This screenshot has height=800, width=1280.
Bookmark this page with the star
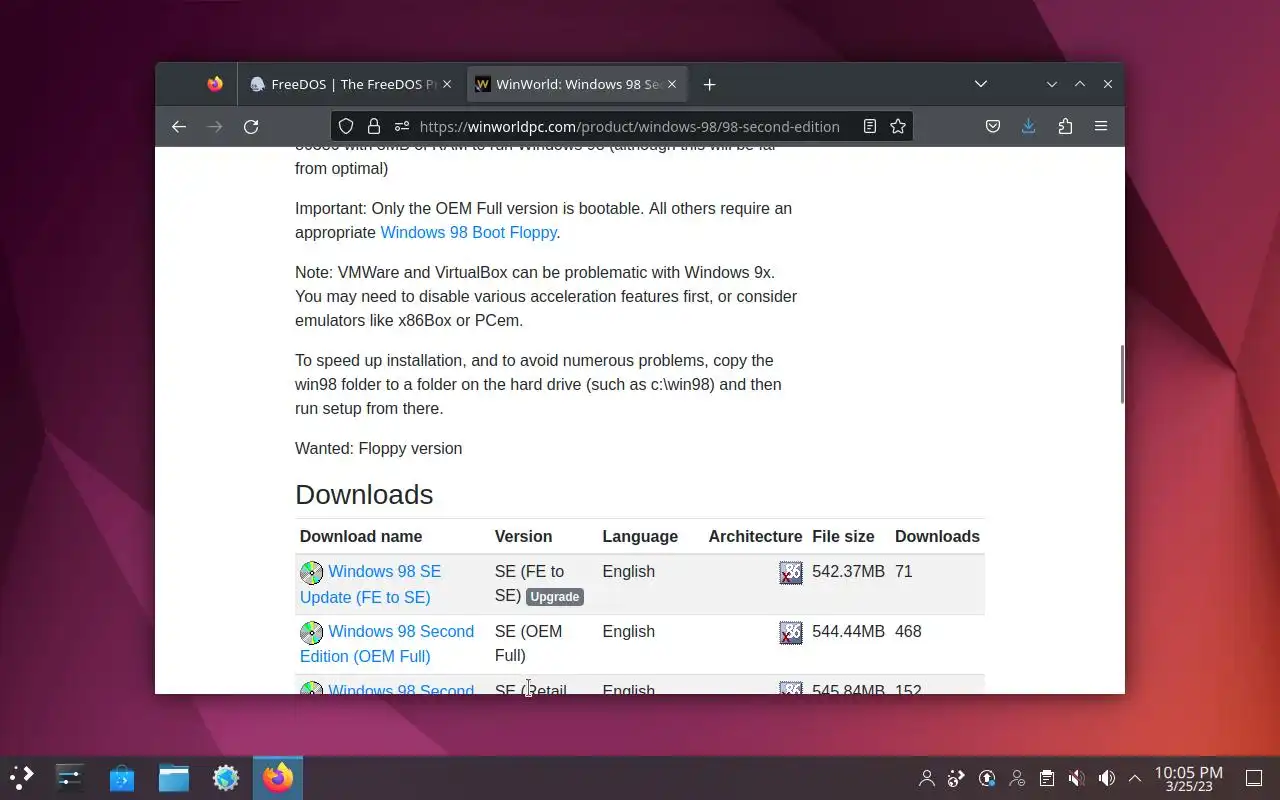click(x=898, y=126)
